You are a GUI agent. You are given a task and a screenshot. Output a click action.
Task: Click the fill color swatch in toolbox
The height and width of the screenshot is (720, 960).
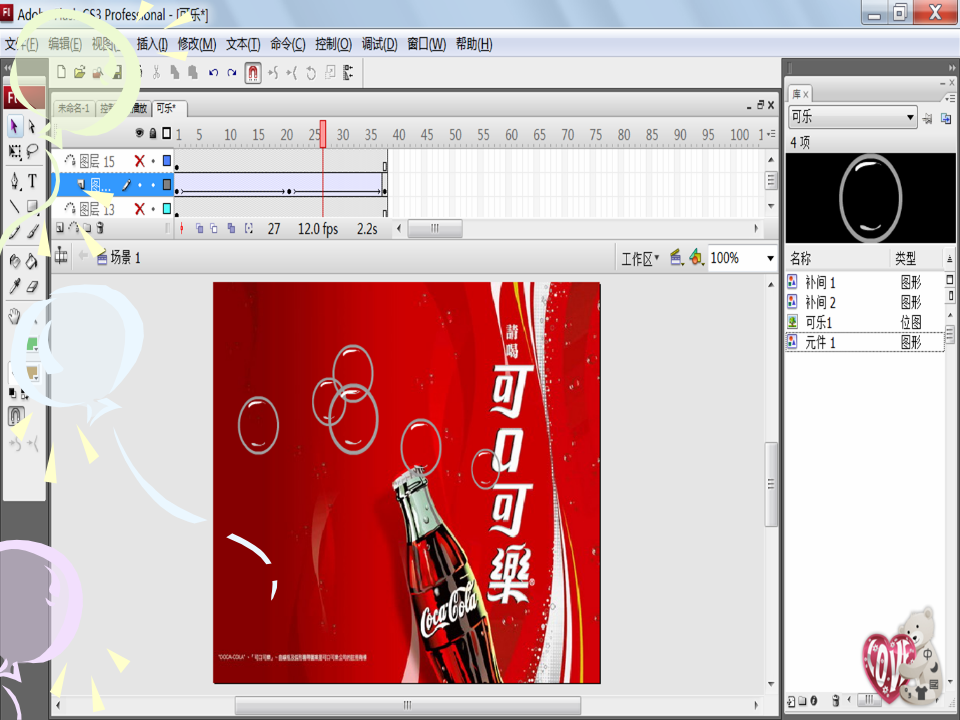(32, 372)
